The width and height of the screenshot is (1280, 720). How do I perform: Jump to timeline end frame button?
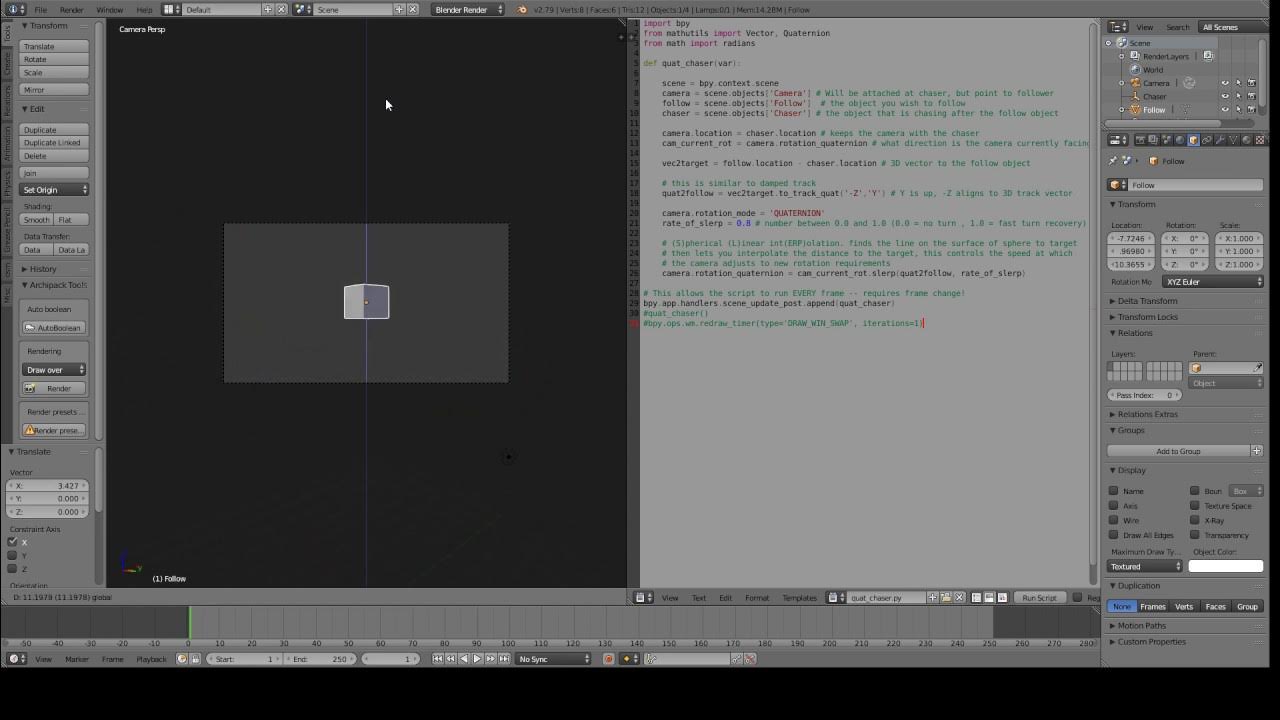point(504,659)
